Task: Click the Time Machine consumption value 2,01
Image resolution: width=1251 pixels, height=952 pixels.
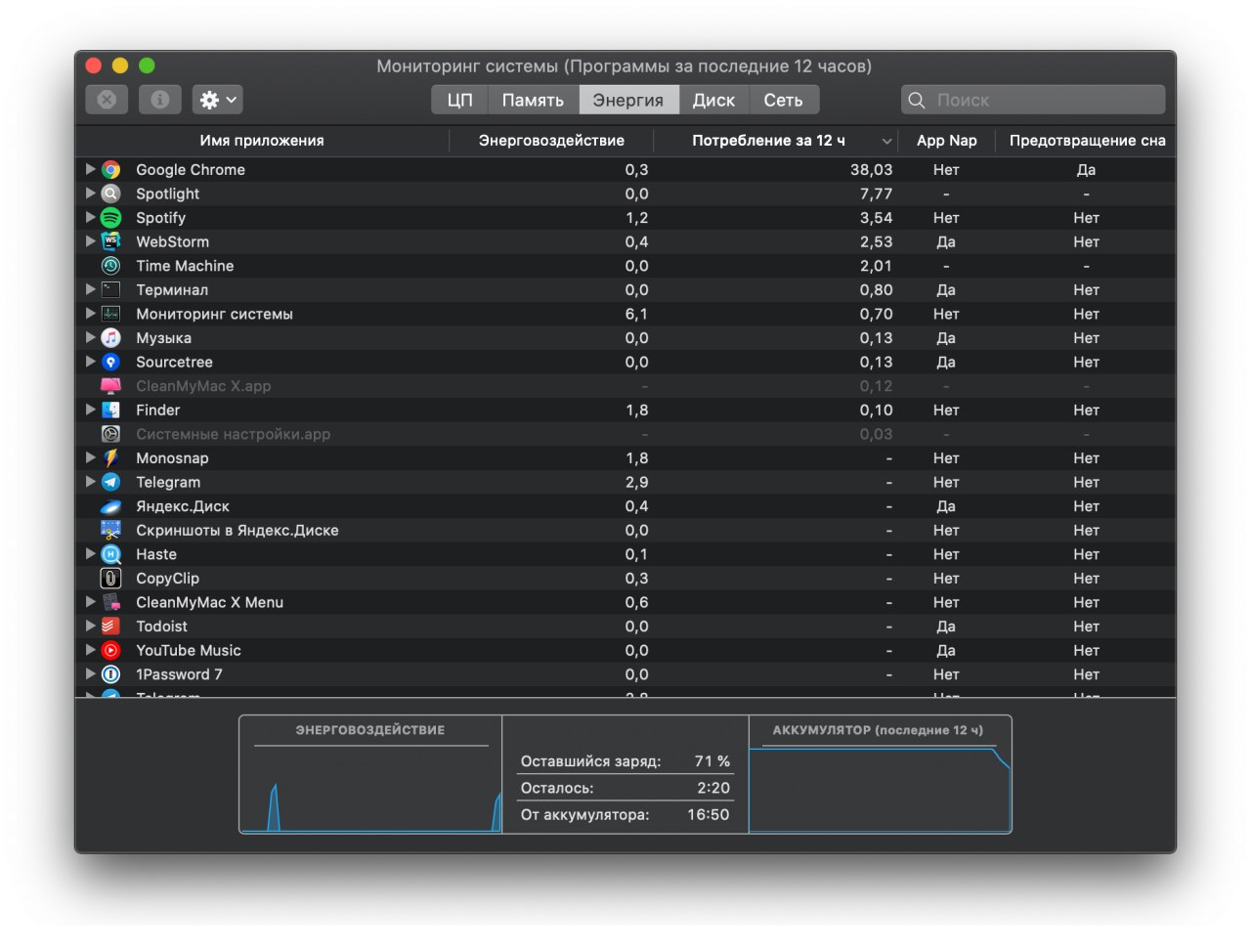Action: point(876,266)
